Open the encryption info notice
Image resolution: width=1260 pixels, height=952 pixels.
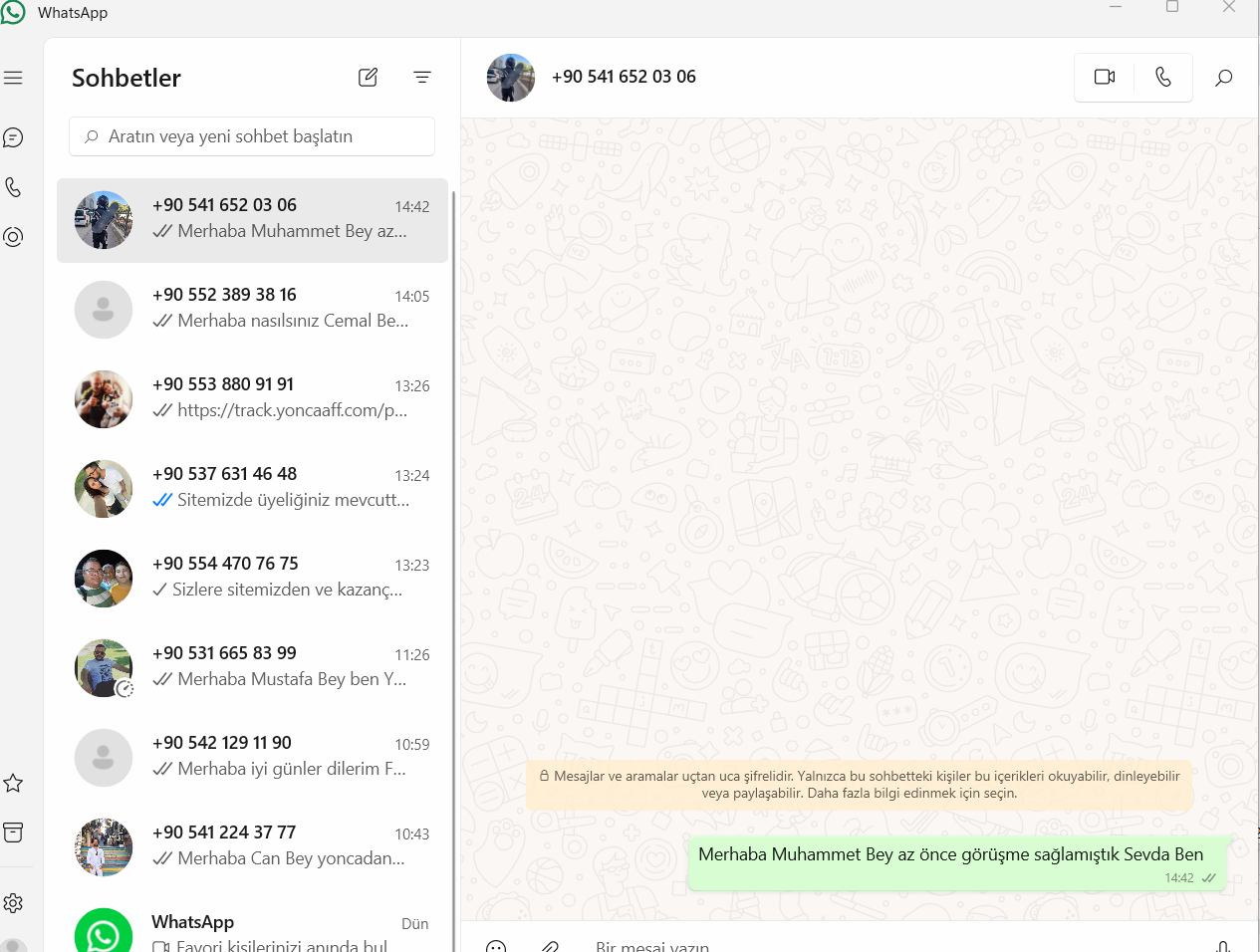tap(860, 785)
